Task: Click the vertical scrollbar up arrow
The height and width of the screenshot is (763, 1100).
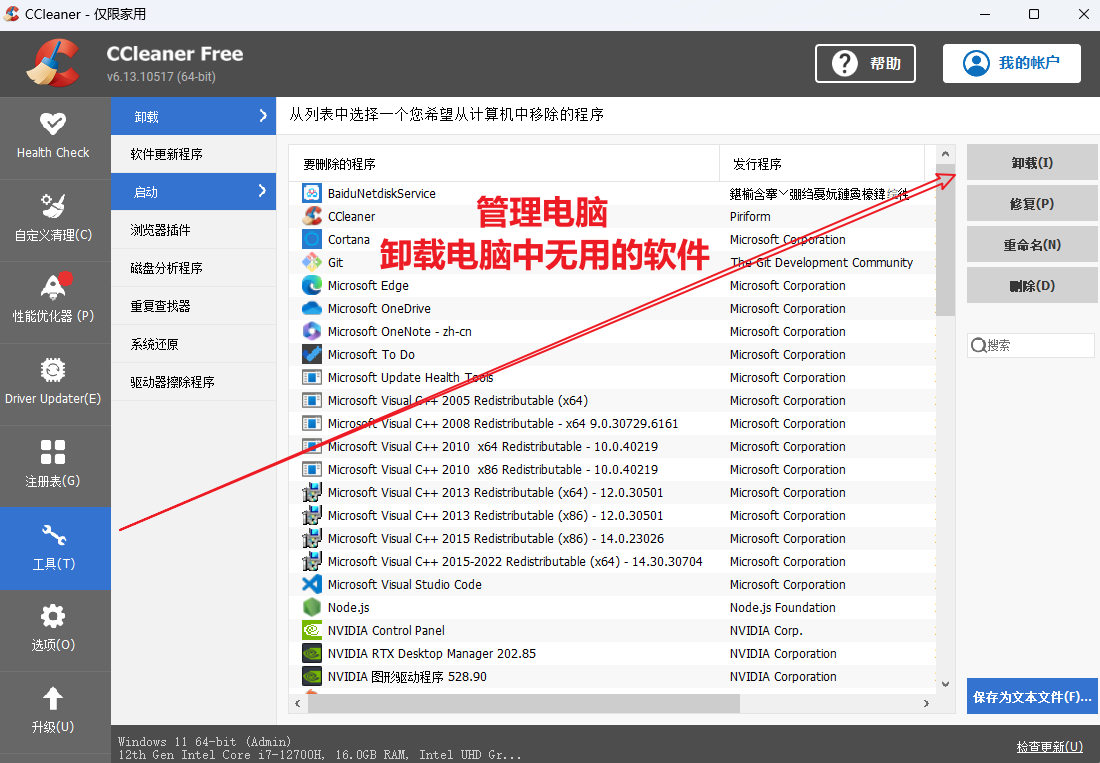Action: tap(945, 154)
